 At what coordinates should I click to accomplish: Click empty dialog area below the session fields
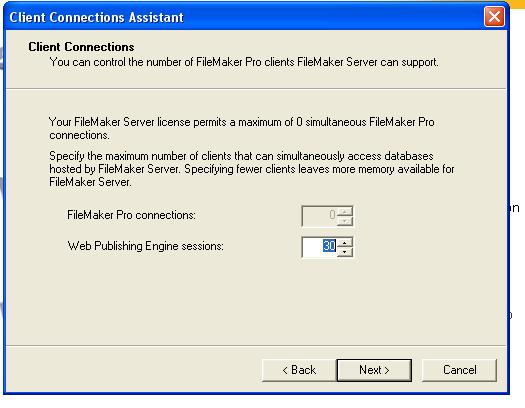tap(254, 301)
